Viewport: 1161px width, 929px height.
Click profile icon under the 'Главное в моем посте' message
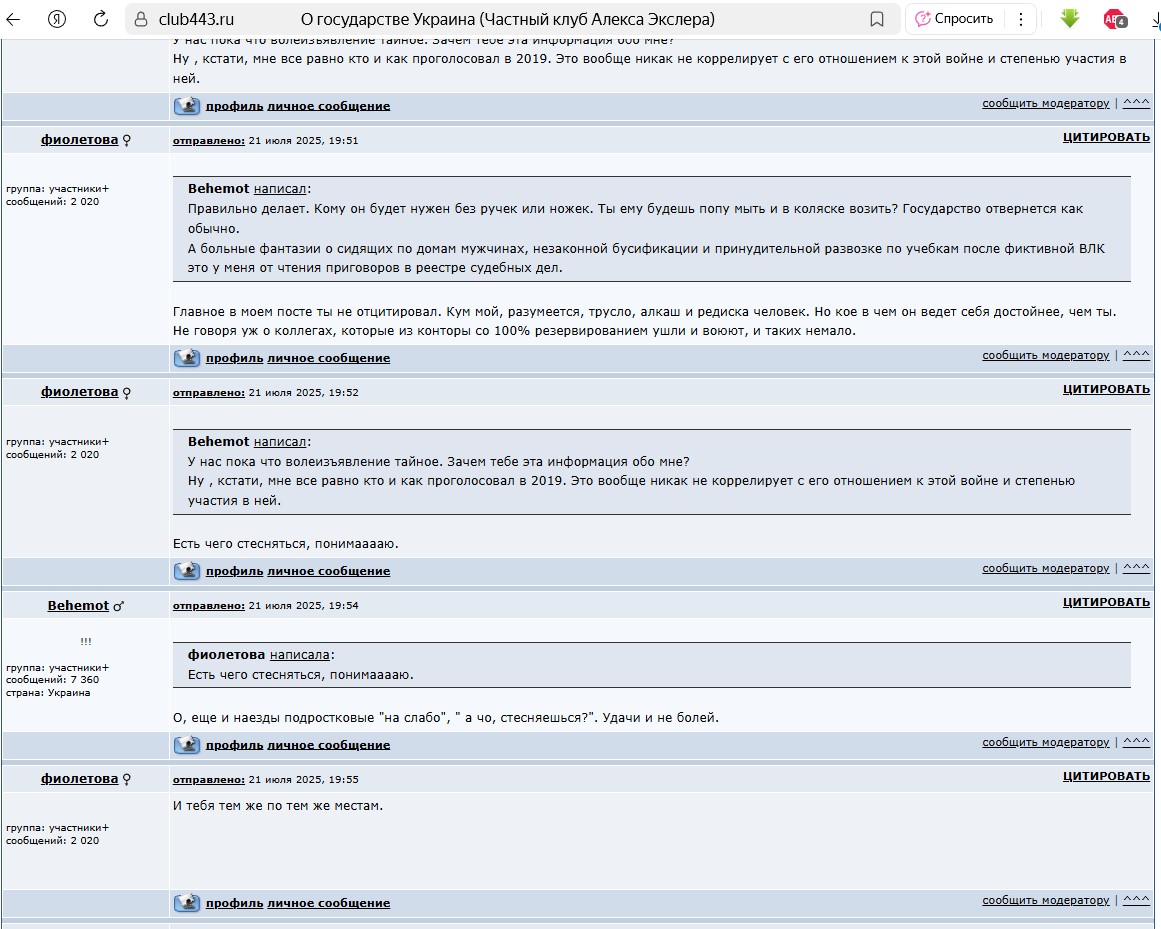[187, 358]
